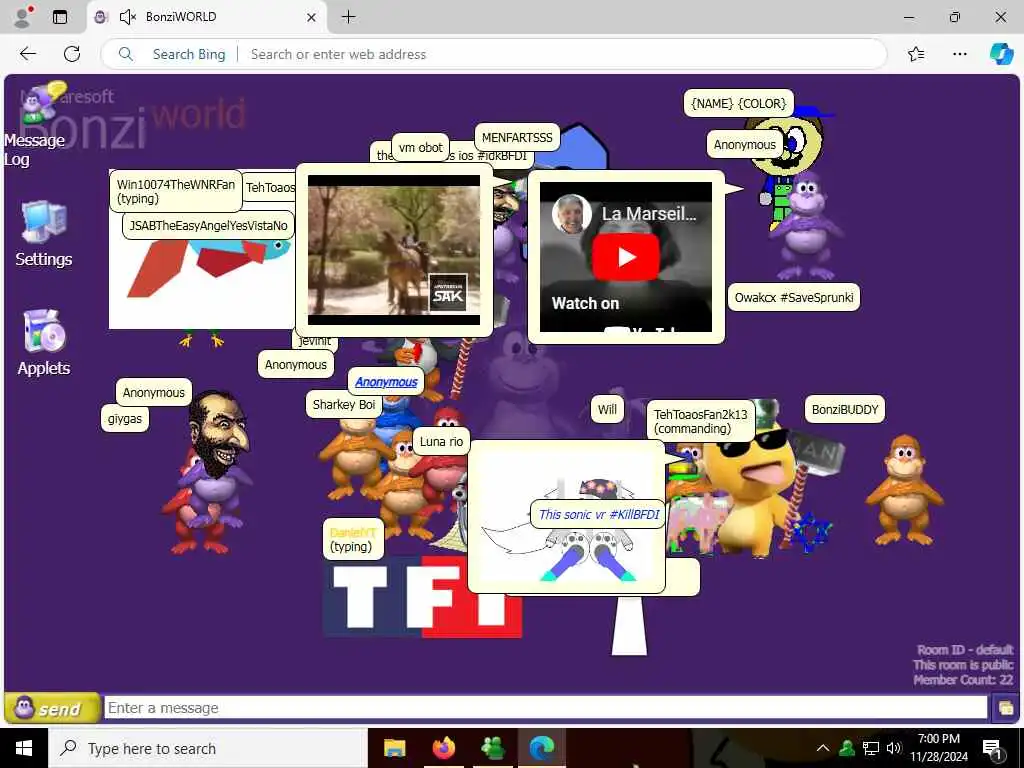1024x768 pixels.
Task: Click the Edge taskbar icon
Action: [x=541, y=748]
